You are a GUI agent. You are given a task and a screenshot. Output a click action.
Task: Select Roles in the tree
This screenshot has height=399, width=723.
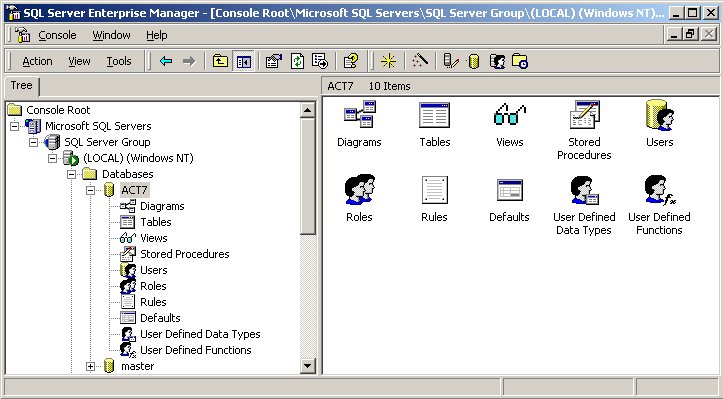tap(153, 286)
